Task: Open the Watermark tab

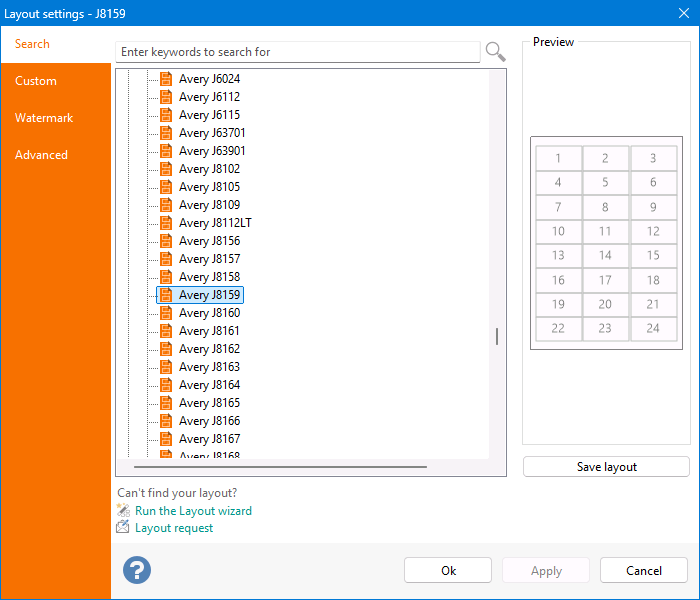Action: point(44,118)
